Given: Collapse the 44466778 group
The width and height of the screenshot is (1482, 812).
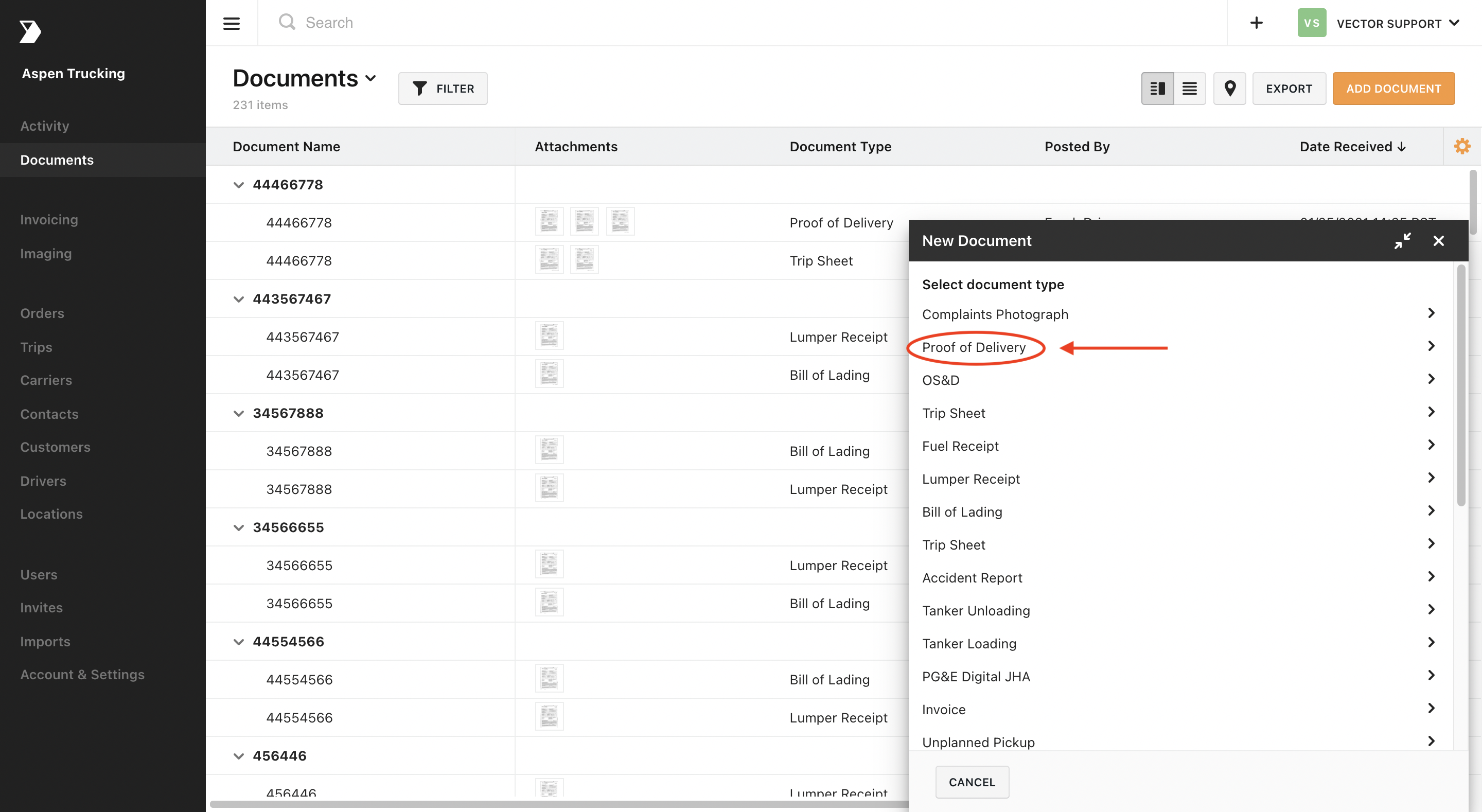Looking at the screenshot, I should (x=238, y=185).
